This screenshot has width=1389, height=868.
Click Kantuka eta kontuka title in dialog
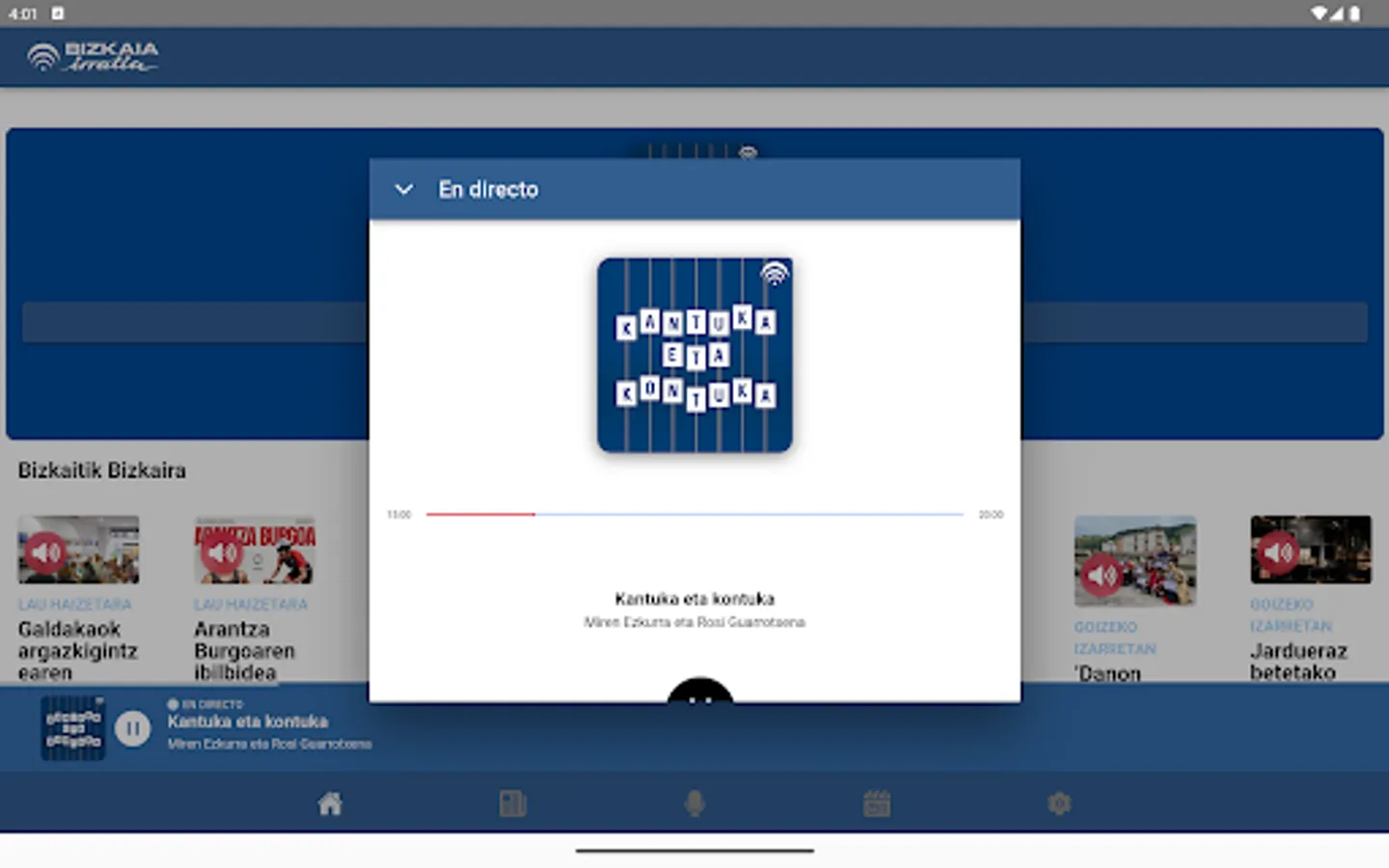pyautogui.click(x=694, y=599)
